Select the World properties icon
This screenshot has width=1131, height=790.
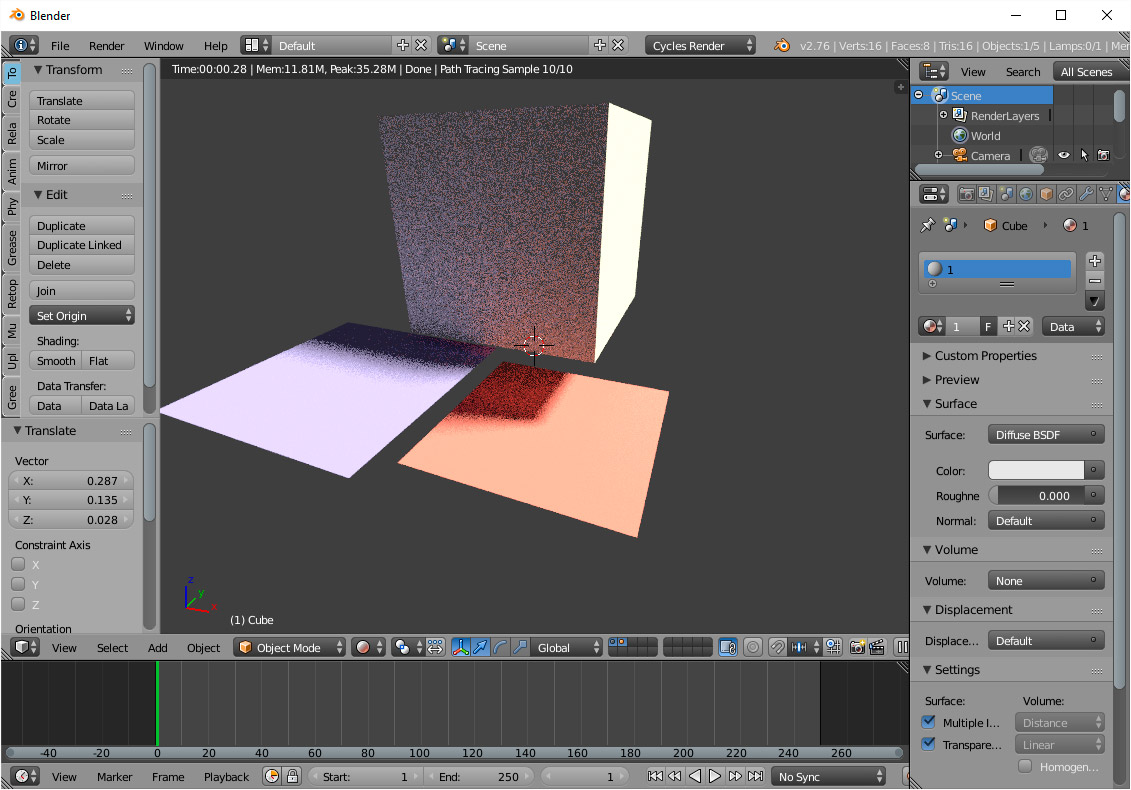pos(1025,194)
